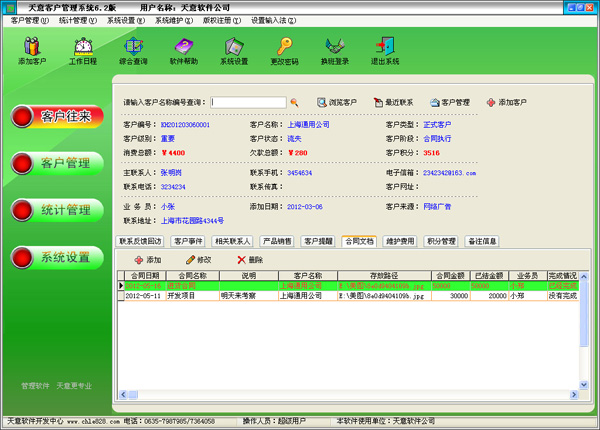Open the 客户管理 menu in menu bar
Viewport: 600px width, 430px height.
(x=29, y=20)
